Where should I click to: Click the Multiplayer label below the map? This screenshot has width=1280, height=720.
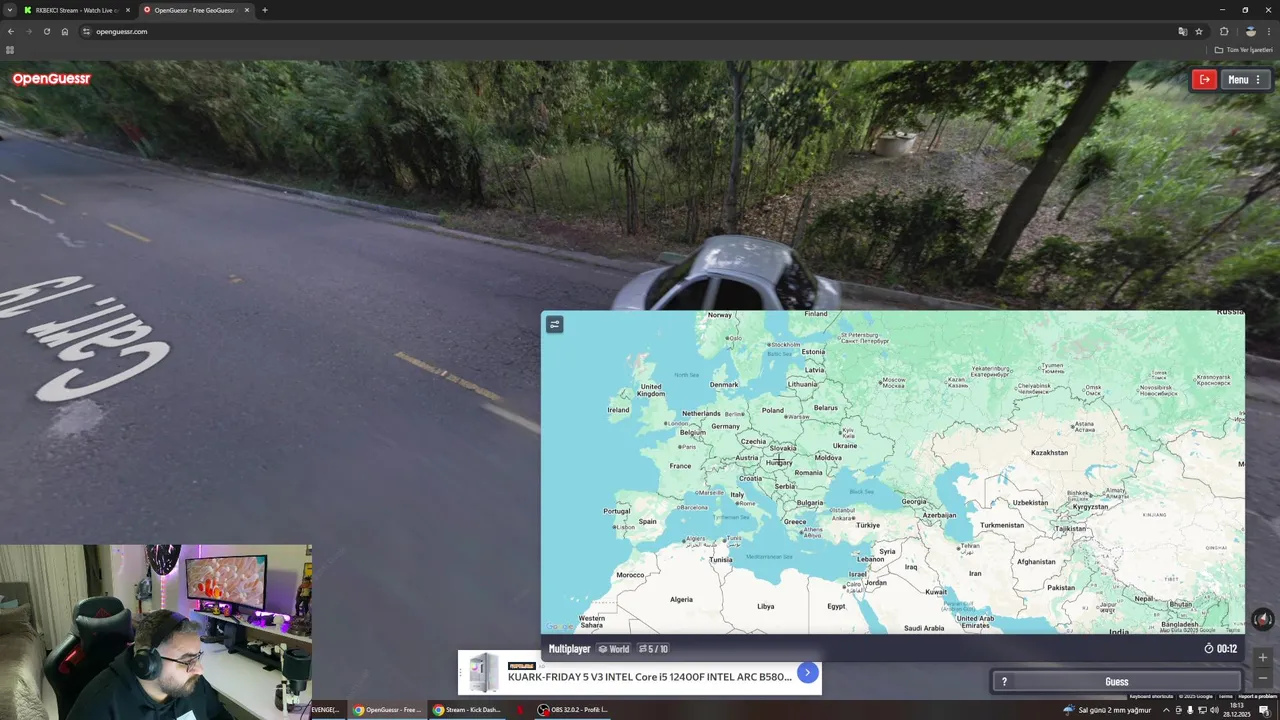(569, 649)
